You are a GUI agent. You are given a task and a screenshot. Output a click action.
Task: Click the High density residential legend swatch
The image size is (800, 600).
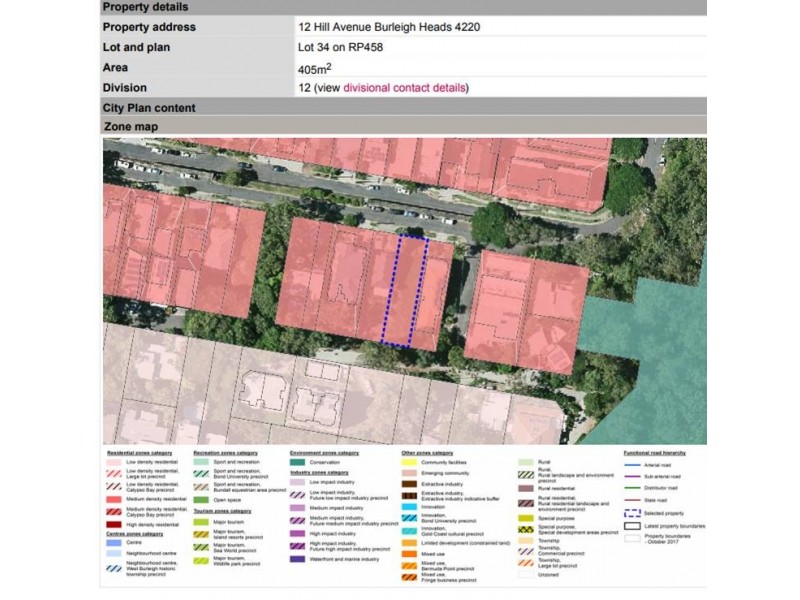[114, 524]
